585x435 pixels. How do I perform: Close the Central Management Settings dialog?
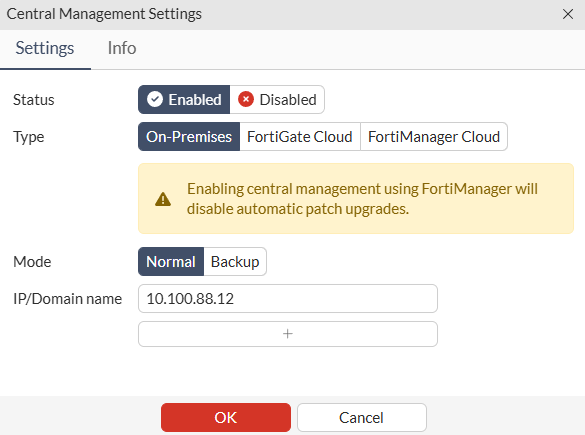(x=568, y=14)
